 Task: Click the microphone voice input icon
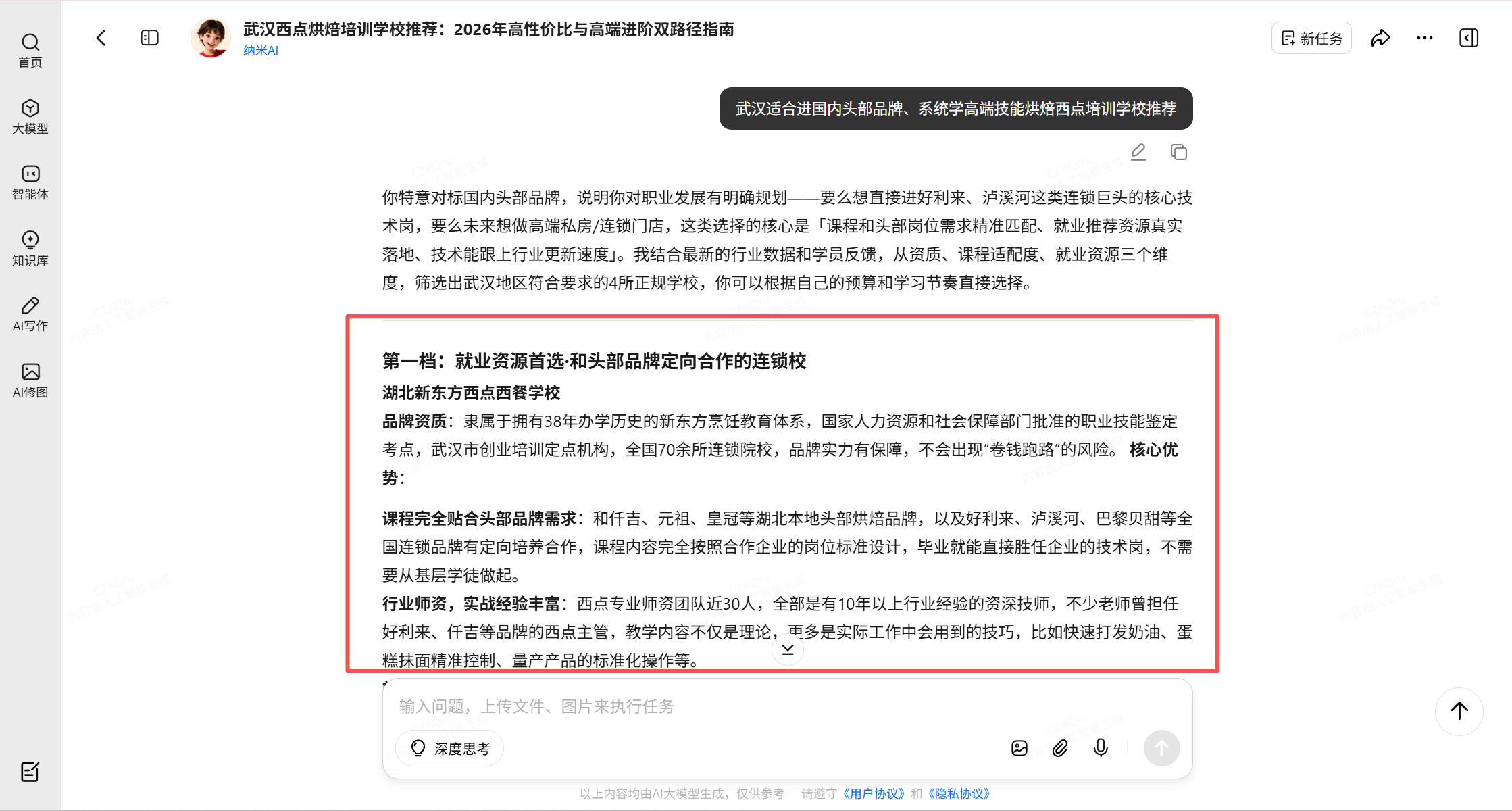[x=1101, y=747]
